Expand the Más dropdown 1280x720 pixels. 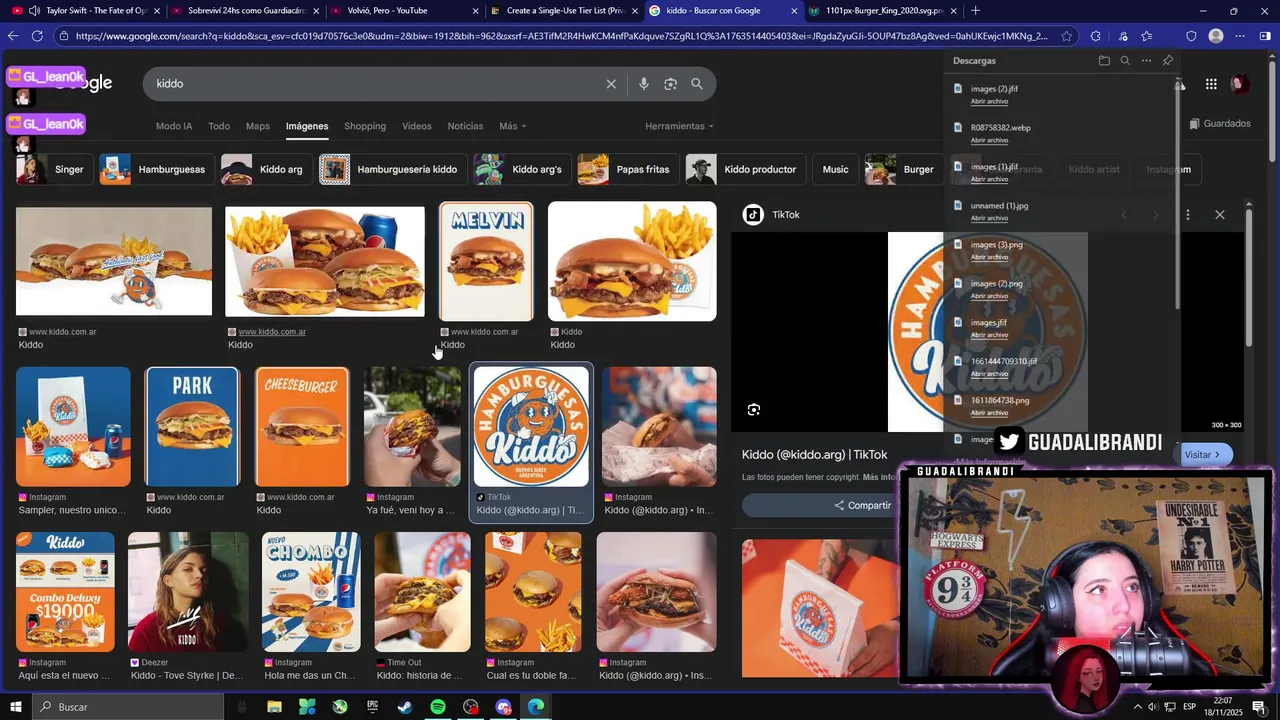(513, 126)
